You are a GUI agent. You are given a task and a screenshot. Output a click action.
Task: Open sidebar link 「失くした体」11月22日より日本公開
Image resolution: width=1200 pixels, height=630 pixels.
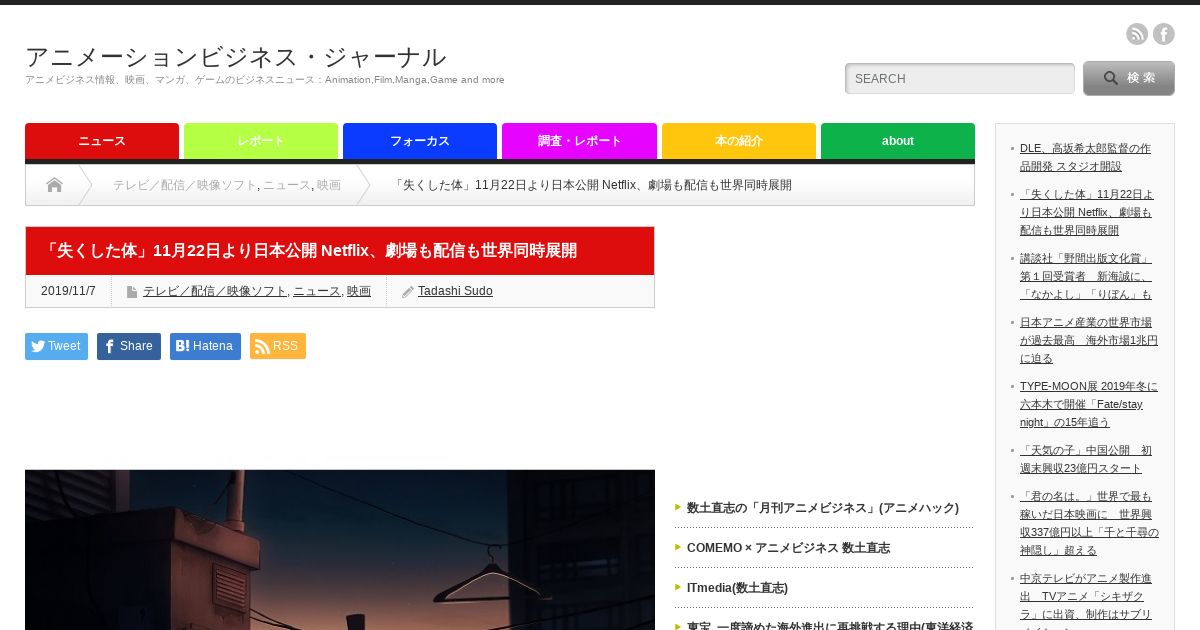(1087, 212)
